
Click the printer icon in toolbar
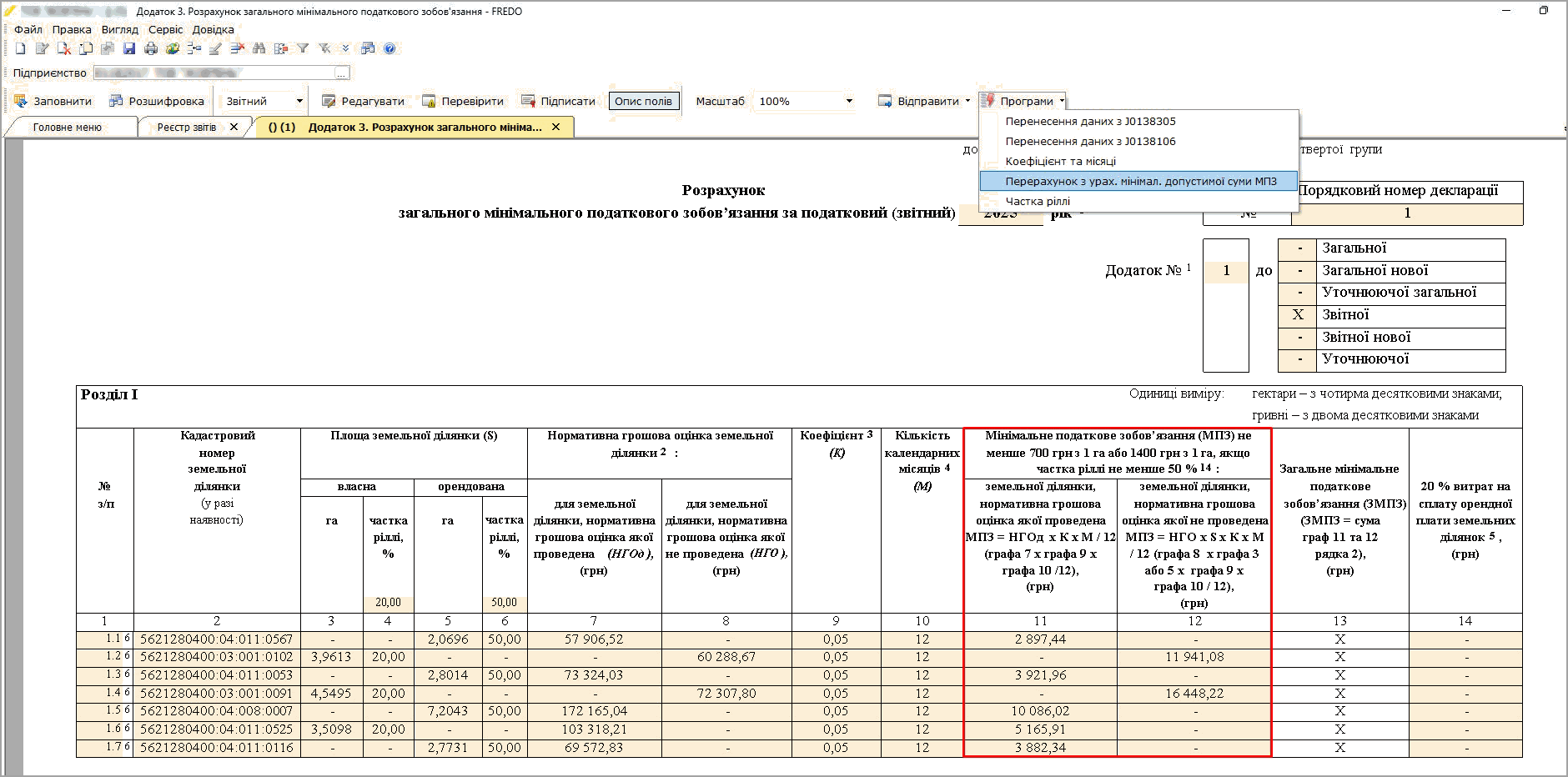click(151, 49)
